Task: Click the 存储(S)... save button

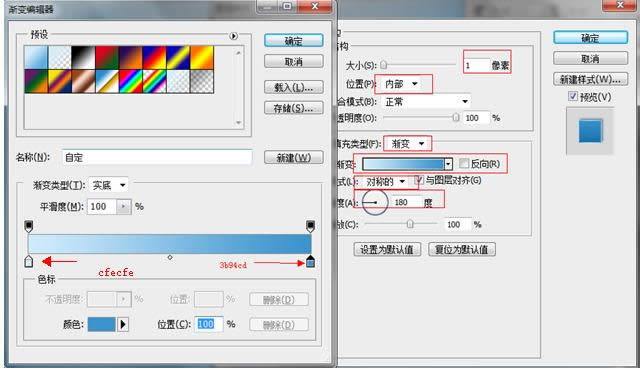Action: pos(293,108)
